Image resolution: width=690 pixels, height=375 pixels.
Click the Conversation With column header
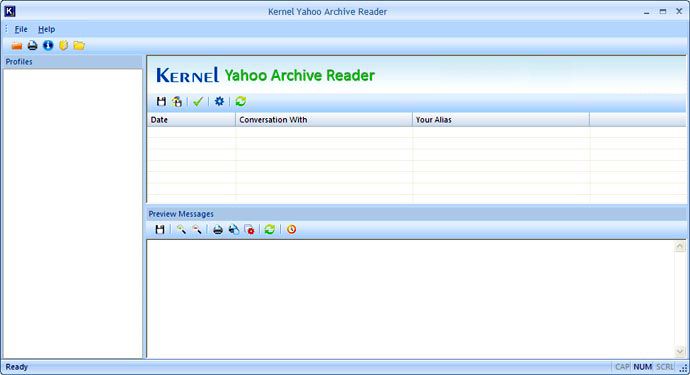point(324,120)
